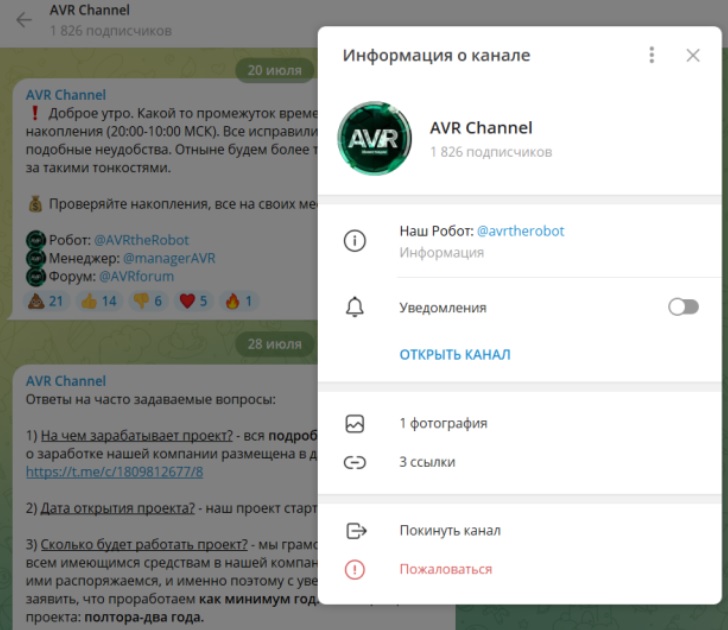This screenshot has height=630, width=728.
Task: Click the 28 июля date badge
Action: point(274,344)
